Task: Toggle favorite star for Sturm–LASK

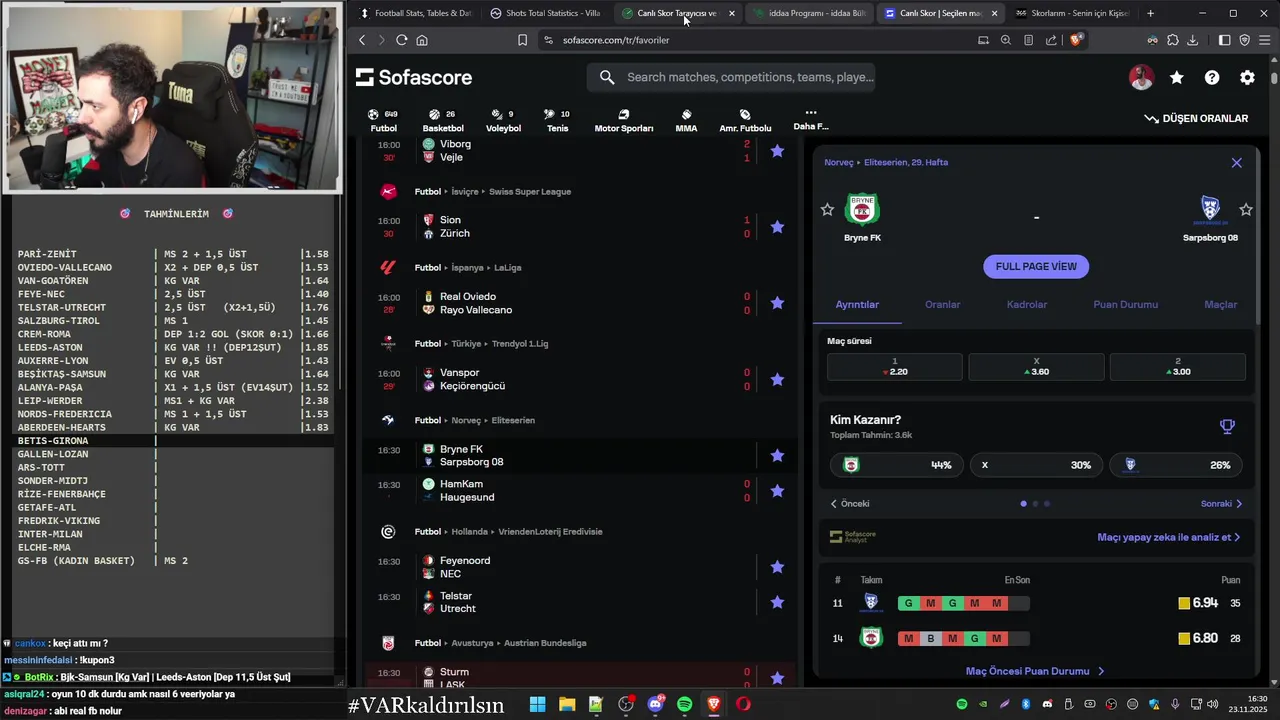Action: (x=777, y=678)
